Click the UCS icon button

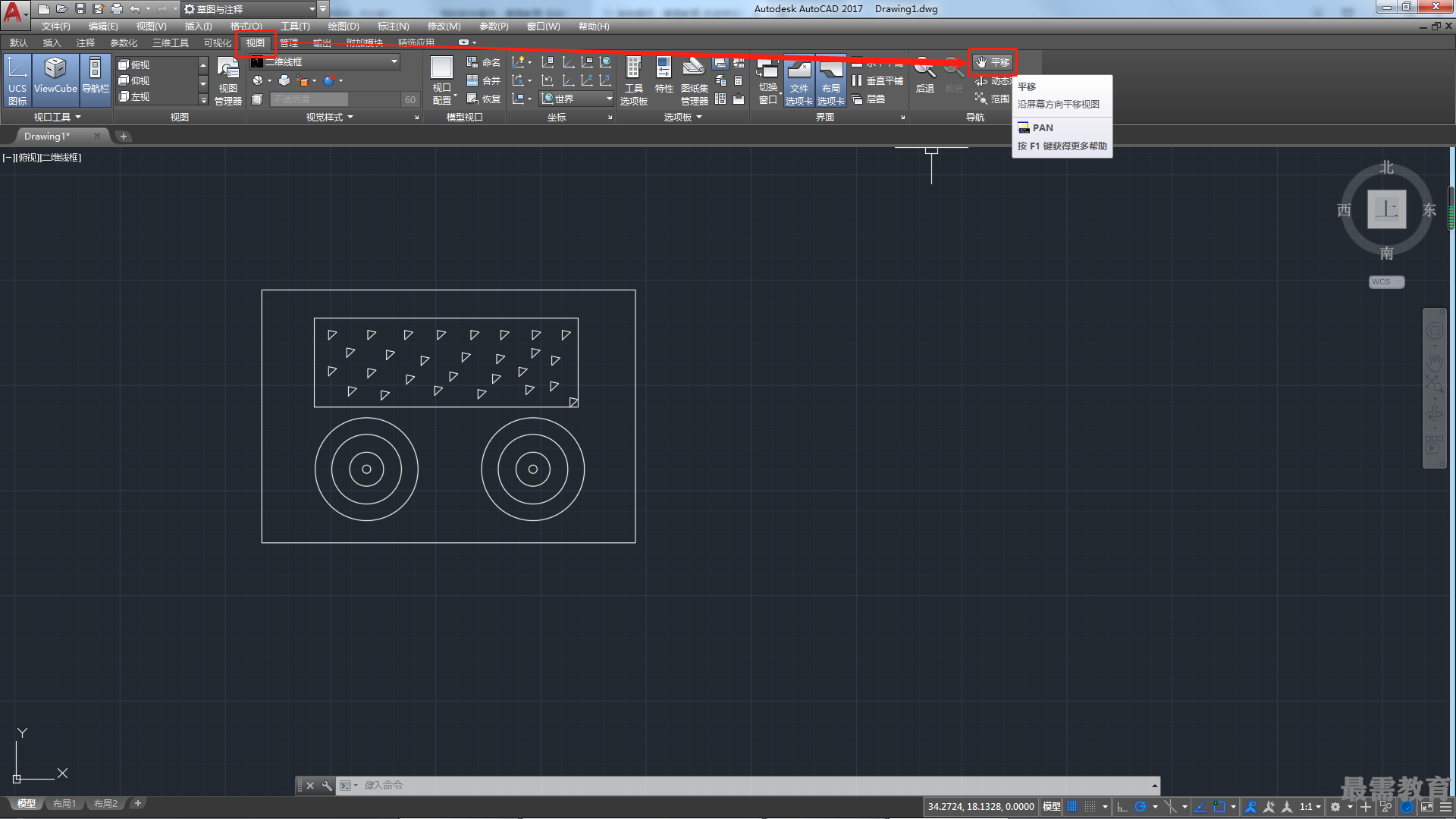[17, 80]
